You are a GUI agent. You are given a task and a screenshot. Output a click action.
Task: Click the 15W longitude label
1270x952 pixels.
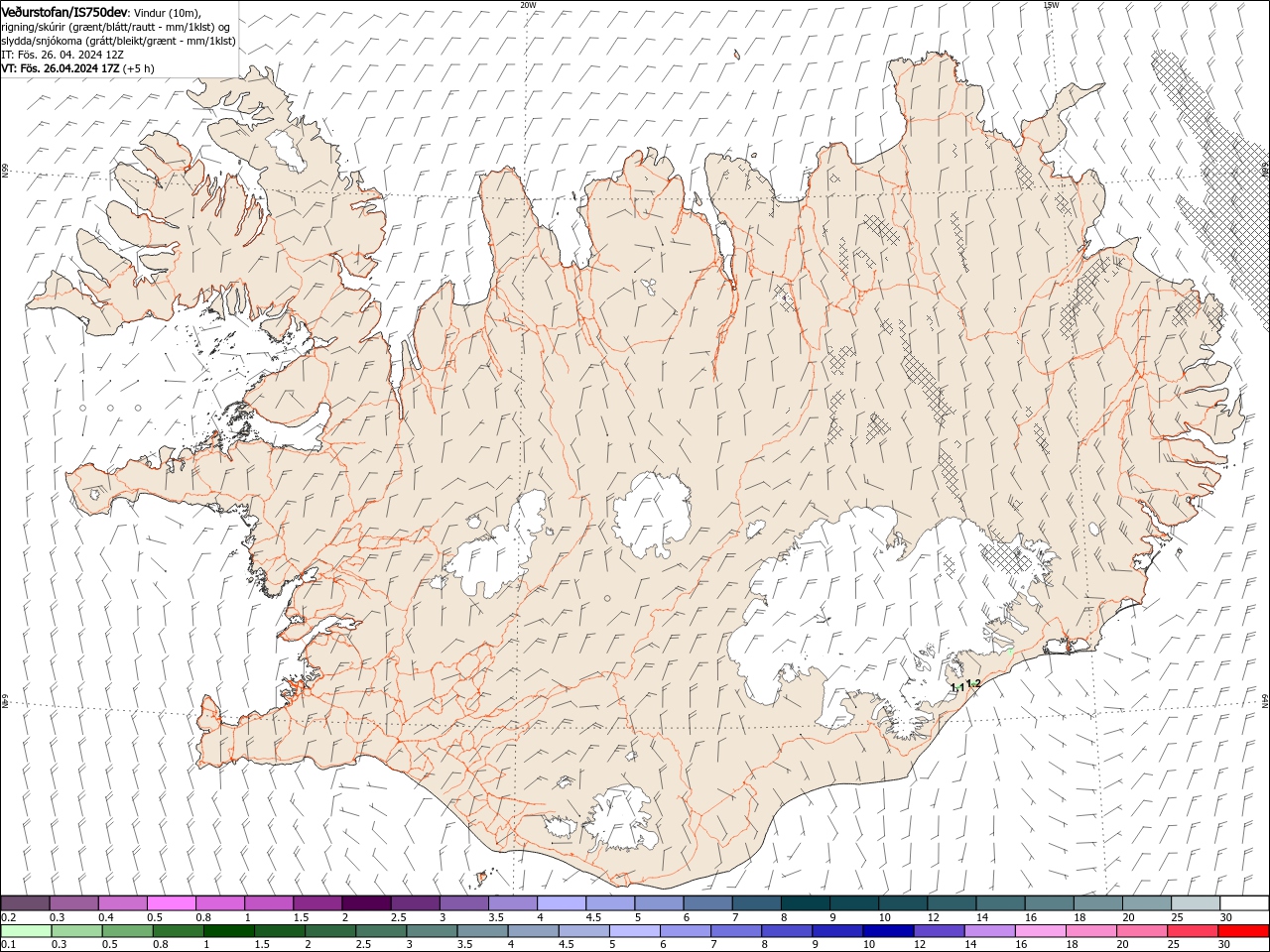click(1051, 5)
